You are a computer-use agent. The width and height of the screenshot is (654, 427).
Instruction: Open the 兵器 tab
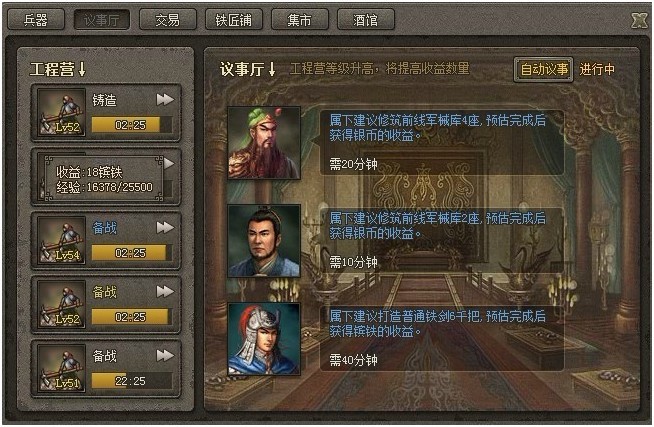36,20
